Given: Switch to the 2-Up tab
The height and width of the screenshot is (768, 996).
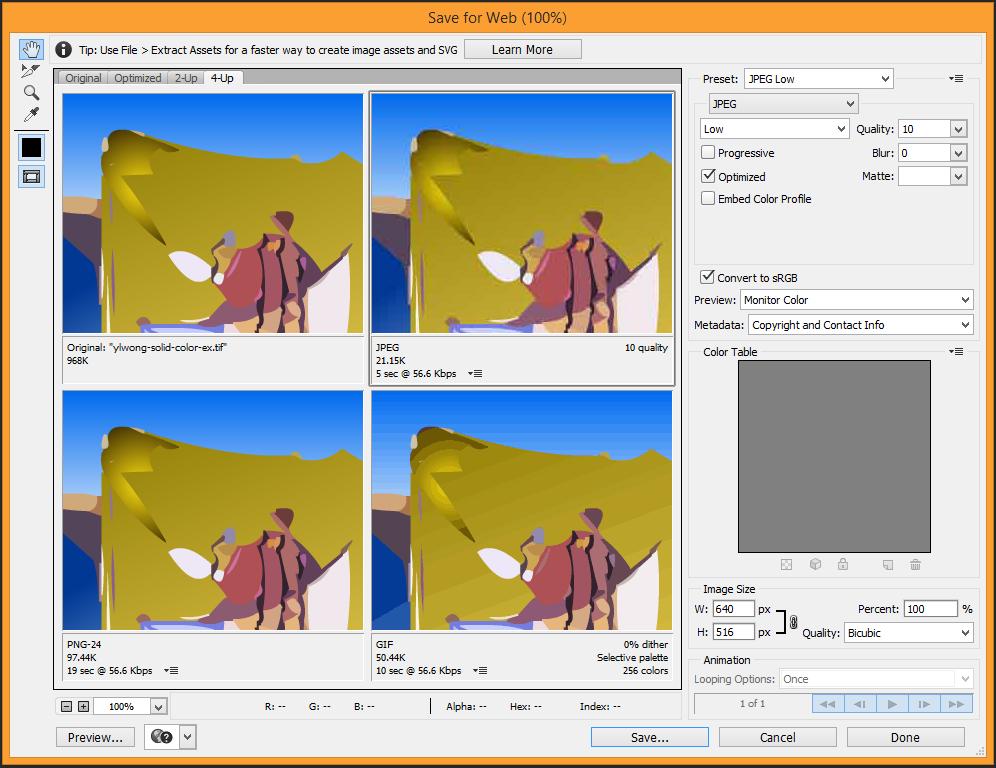Looking at the screenshot, I should coord(186,78).
